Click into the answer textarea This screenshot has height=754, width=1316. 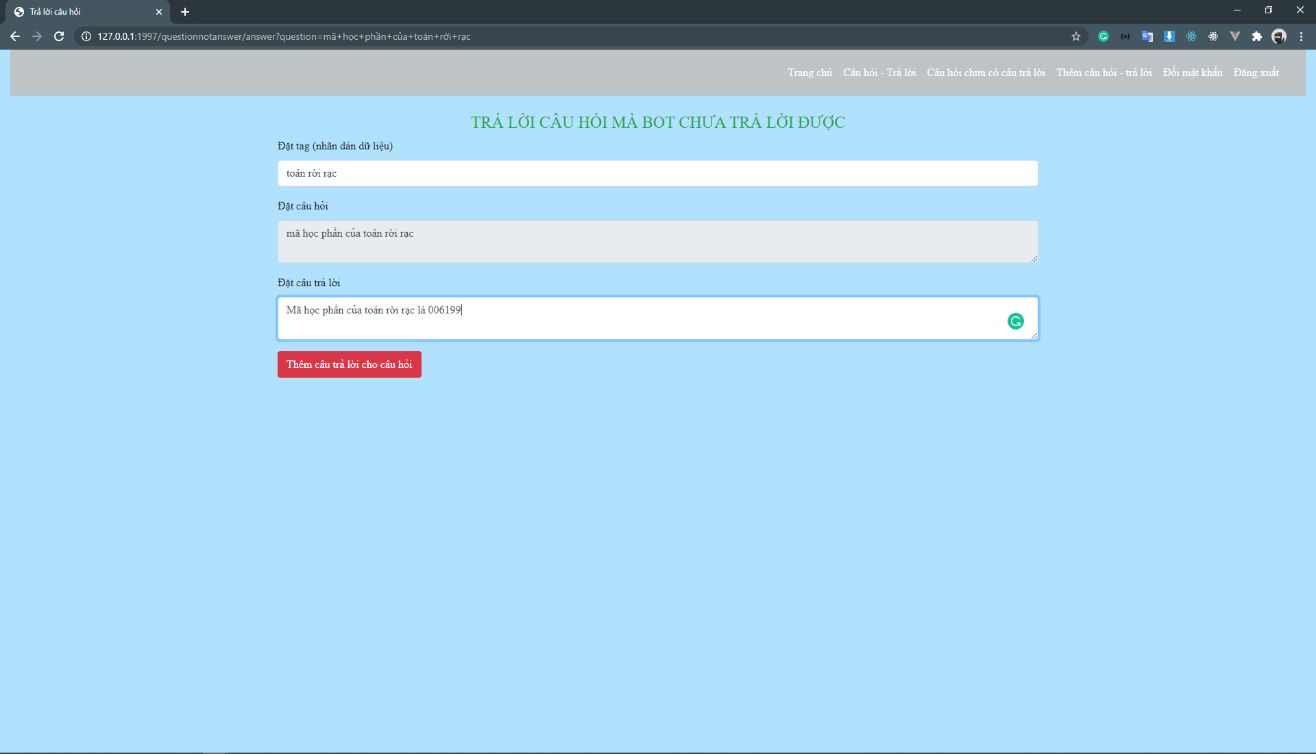[x=657, y=318]
